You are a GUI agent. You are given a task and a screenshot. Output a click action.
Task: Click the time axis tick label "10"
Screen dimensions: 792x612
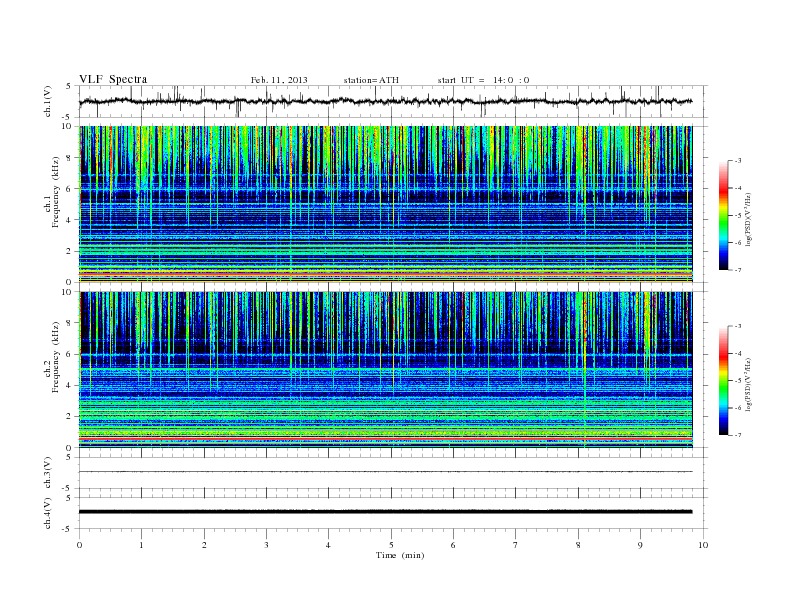(x=703, y=545)
